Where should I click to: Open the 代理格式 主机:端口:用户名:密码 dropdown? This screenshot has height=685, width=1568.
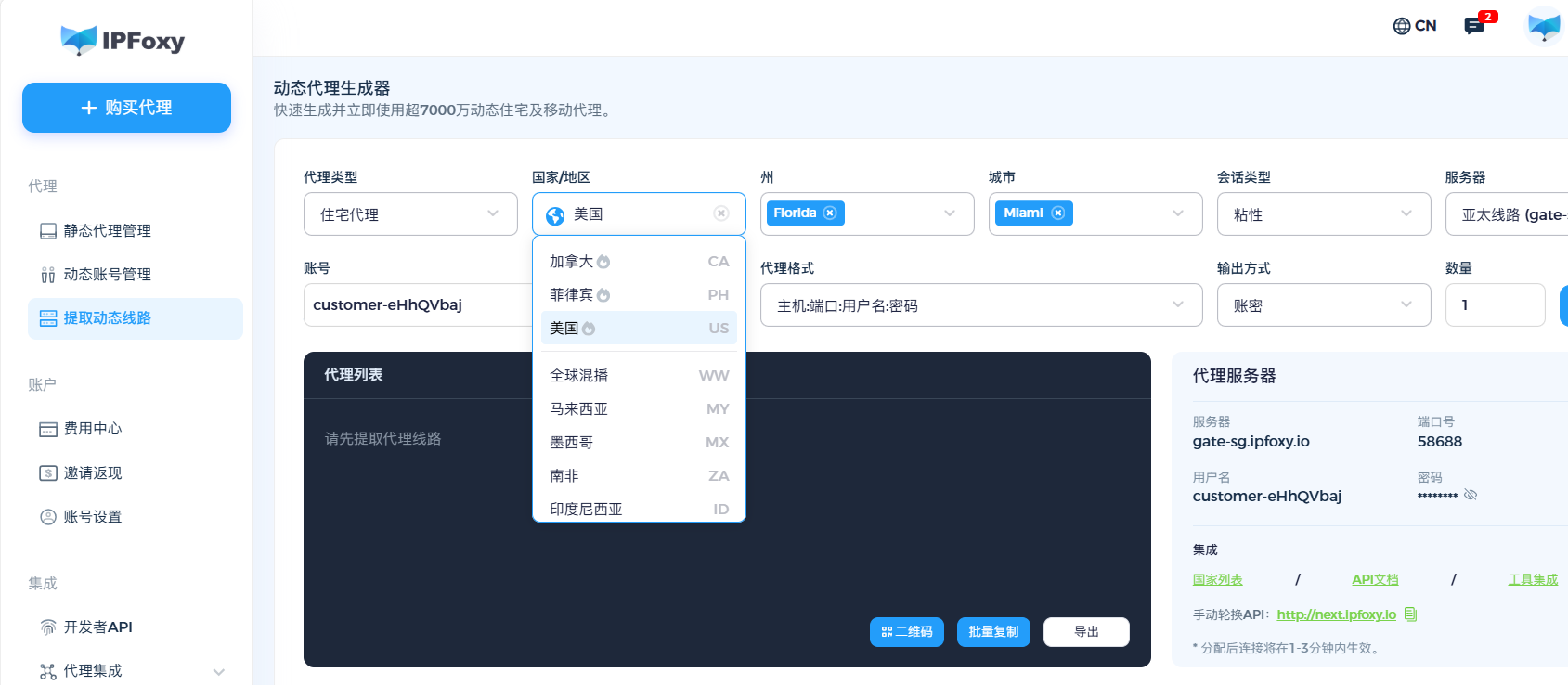click(981, 305)
